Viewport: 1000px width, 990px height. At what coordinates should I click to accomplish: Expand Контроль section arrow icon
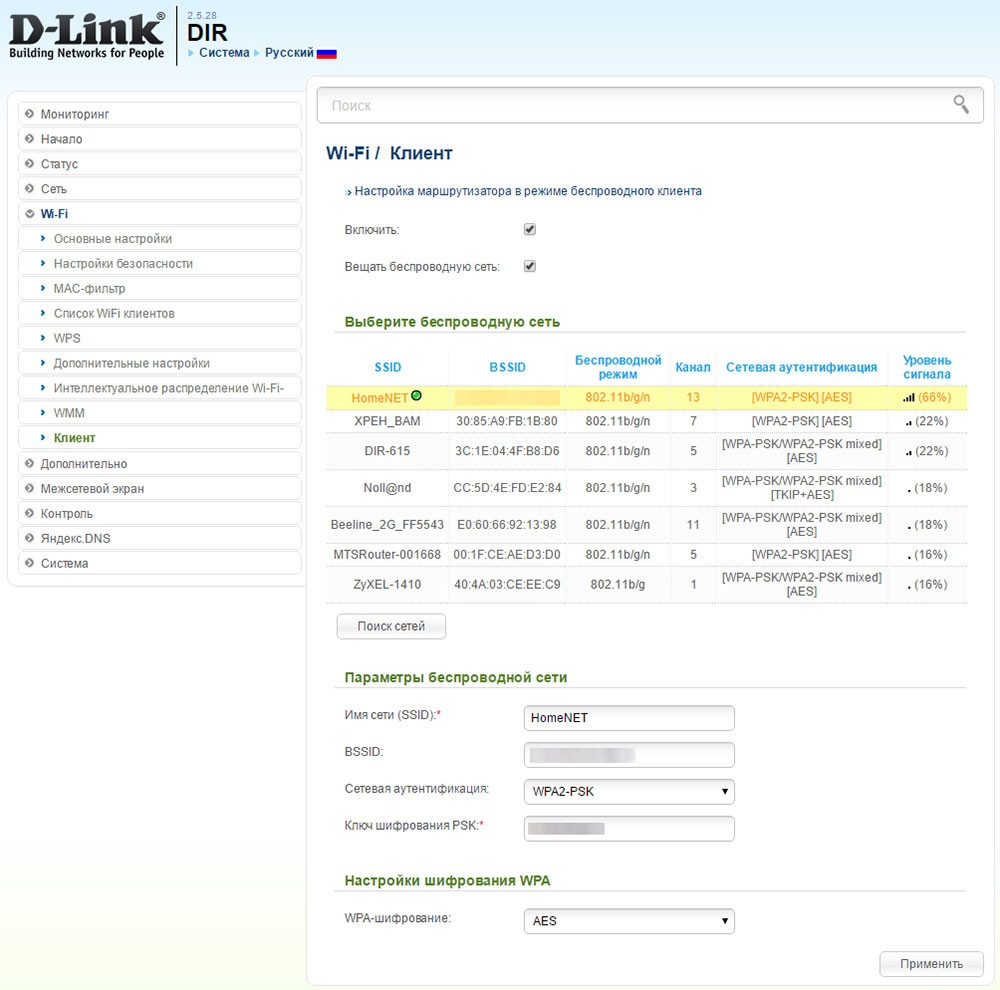(x=29, y=513)
